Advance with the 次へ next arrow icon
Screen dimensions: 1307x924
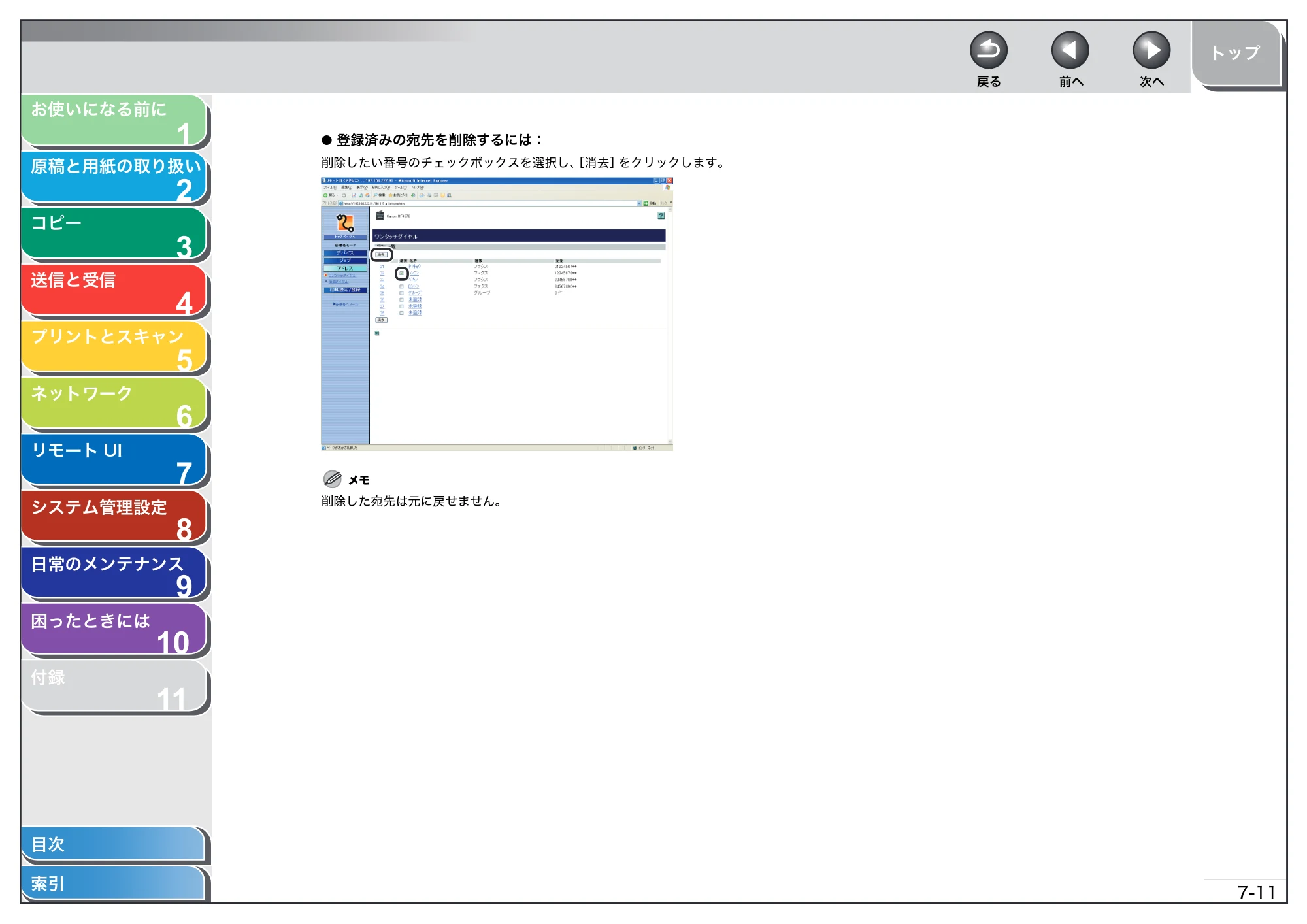[1151, 50]
